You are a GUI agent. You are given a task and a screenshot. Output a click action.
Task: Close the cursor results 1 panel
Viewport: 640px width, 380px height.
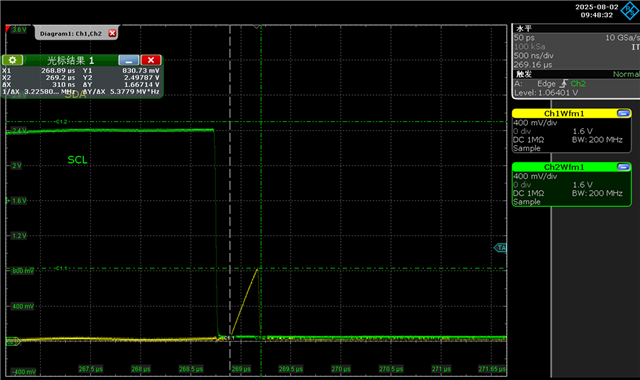click(151, 60)
